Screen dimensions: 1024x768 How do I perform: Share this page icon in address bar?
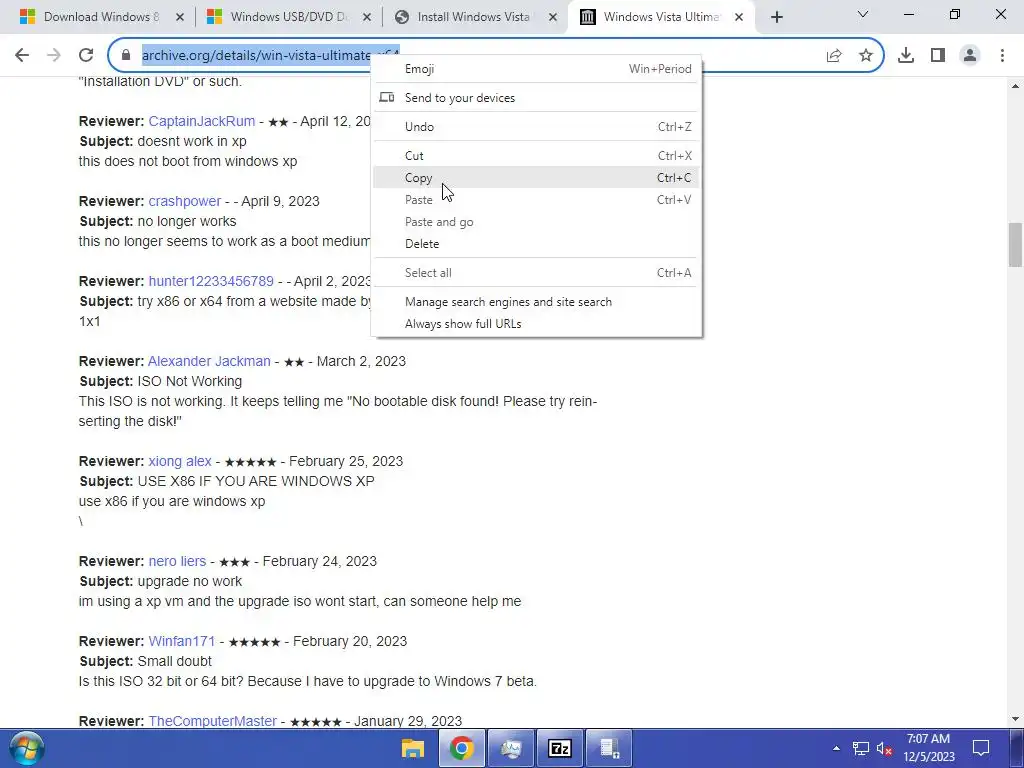pos(834,56)
